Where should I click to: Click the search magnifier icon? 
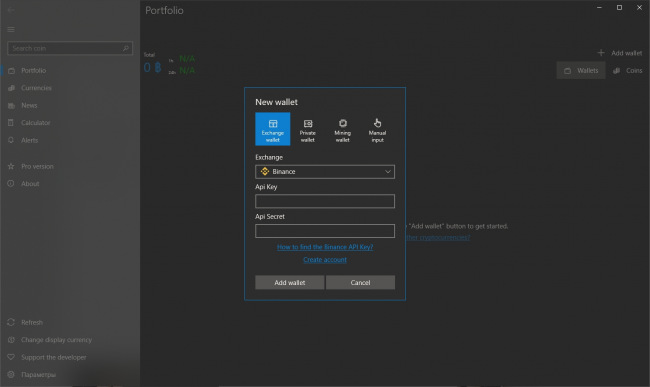(x=126, y=48)
